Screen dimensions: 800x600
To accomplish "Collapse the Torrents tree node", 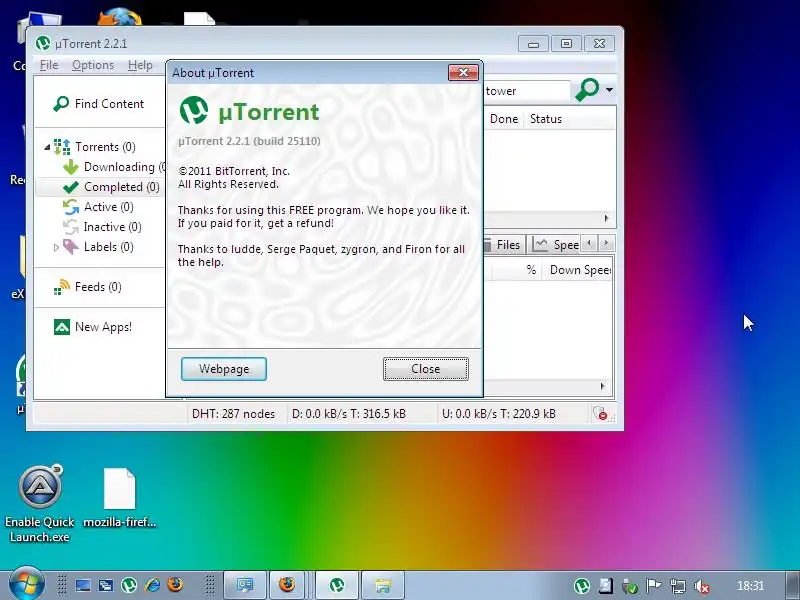I will tap(47, 147).
